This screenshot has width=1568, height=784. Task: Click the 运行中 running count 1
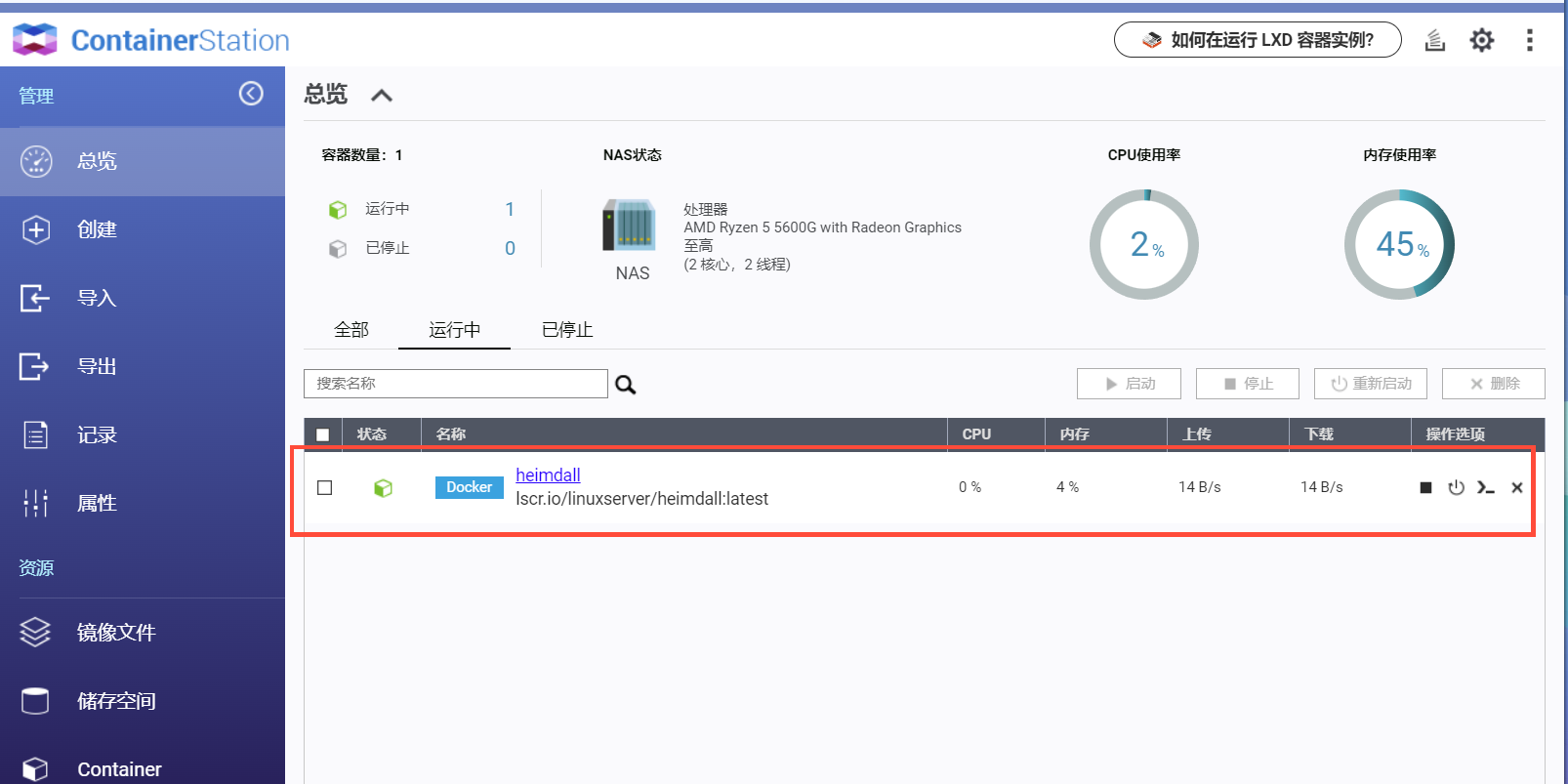pos(510,209)
